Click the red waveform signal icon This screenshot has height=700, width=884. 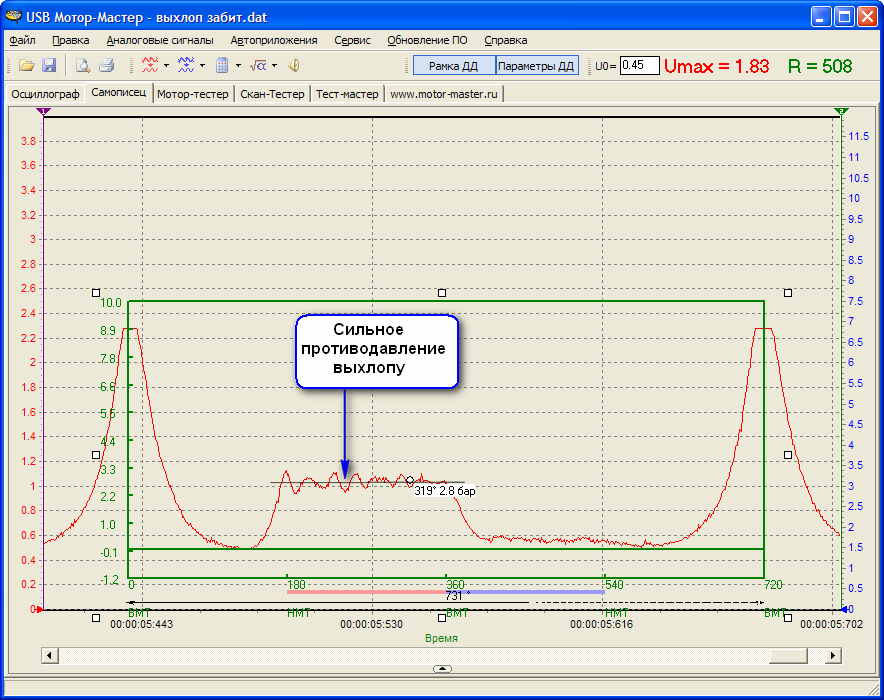(149, 66)
